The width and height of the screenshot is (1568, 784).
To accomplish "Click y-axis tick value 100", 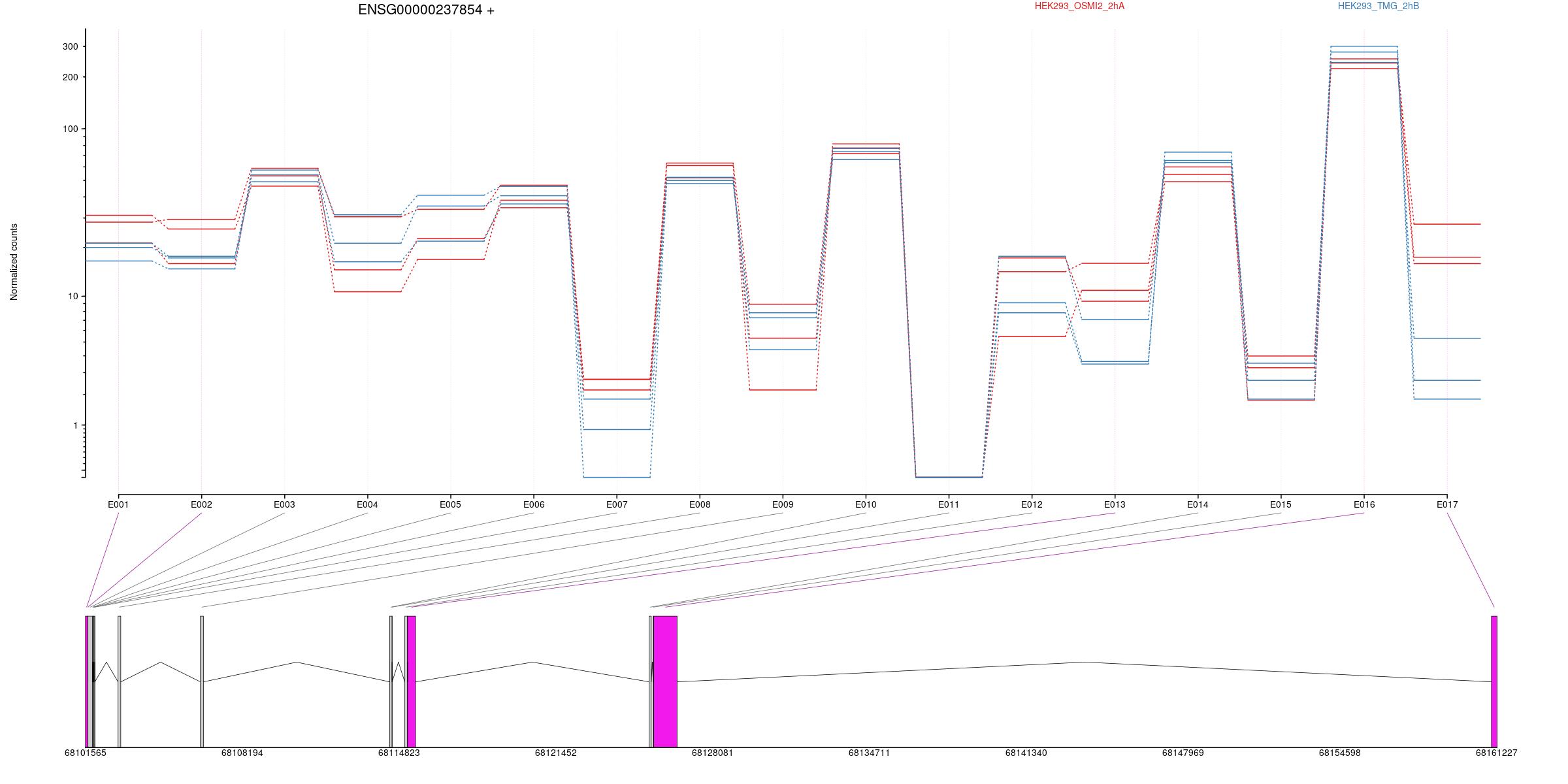I will coord(70,129).
